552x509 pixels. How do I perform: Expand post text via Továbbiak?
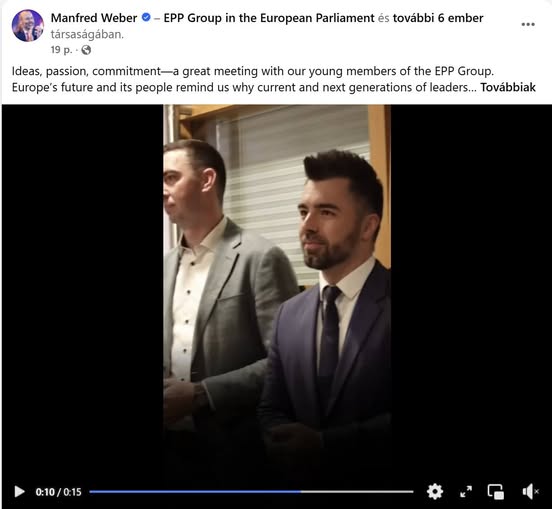[x=508, y=87]
